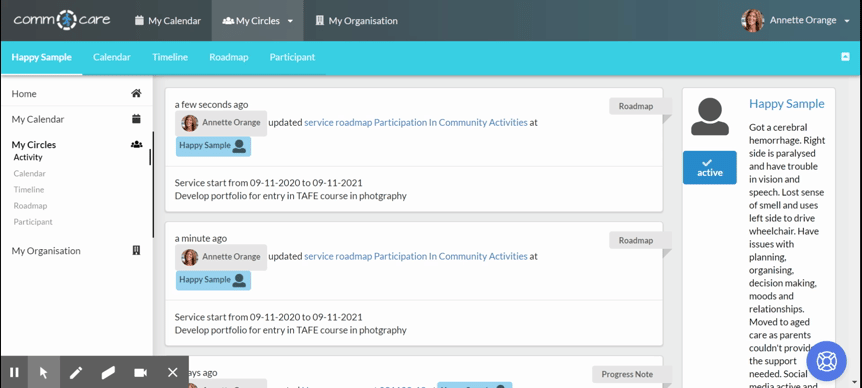Click the Home house icon in sidebar
This screenshot has height=388, width=862.
coord(136,93)
